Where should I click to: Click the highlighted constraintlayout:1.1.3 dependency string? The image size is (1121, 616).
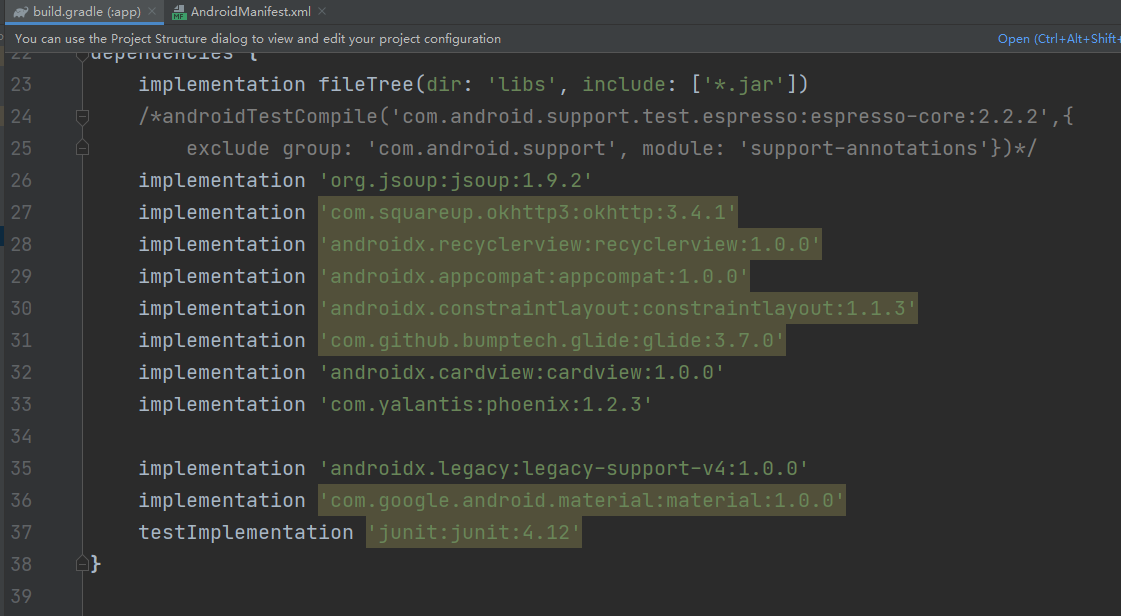click(x=618, y=308)
